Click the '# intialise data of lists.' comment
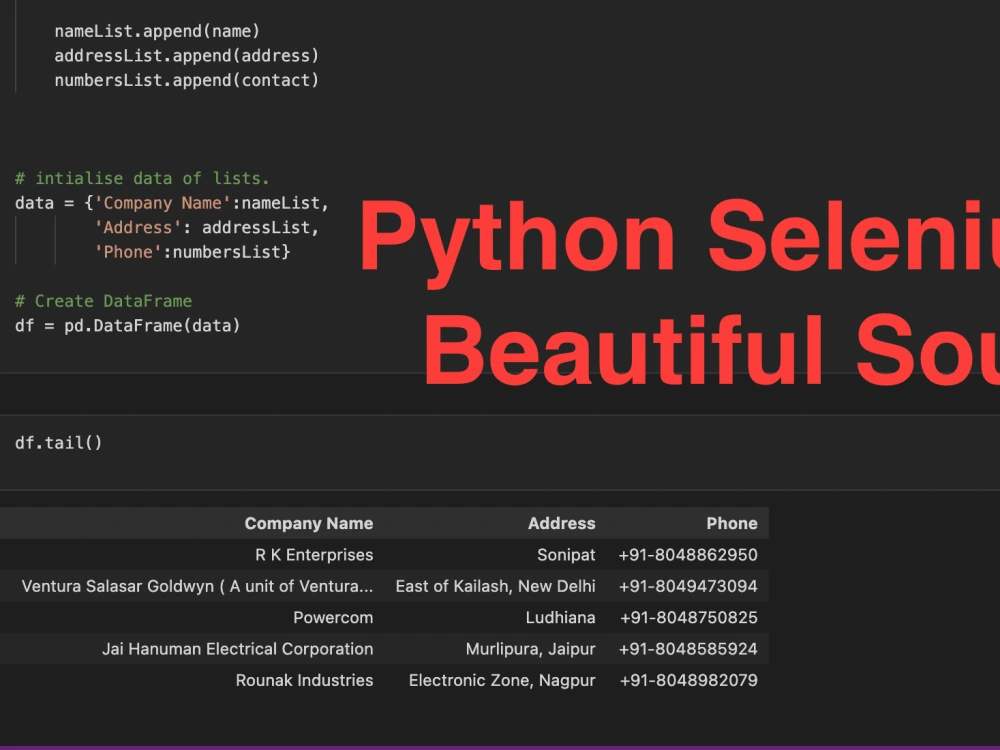1000x750 pixels. [142, 178]
